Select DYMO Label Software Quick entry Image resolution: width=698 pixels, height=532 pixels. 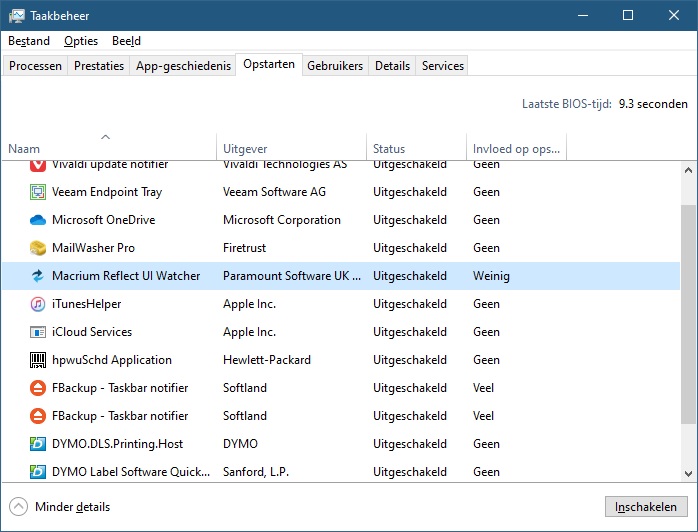tap(131, 472)
